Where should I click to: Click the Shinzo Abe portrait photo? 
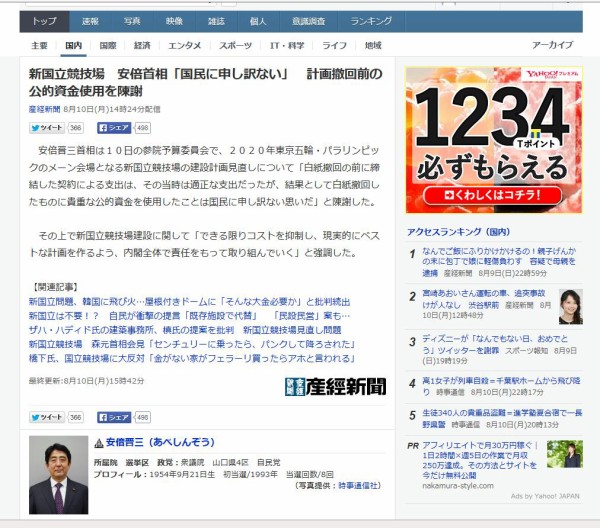tap(58, 475)
